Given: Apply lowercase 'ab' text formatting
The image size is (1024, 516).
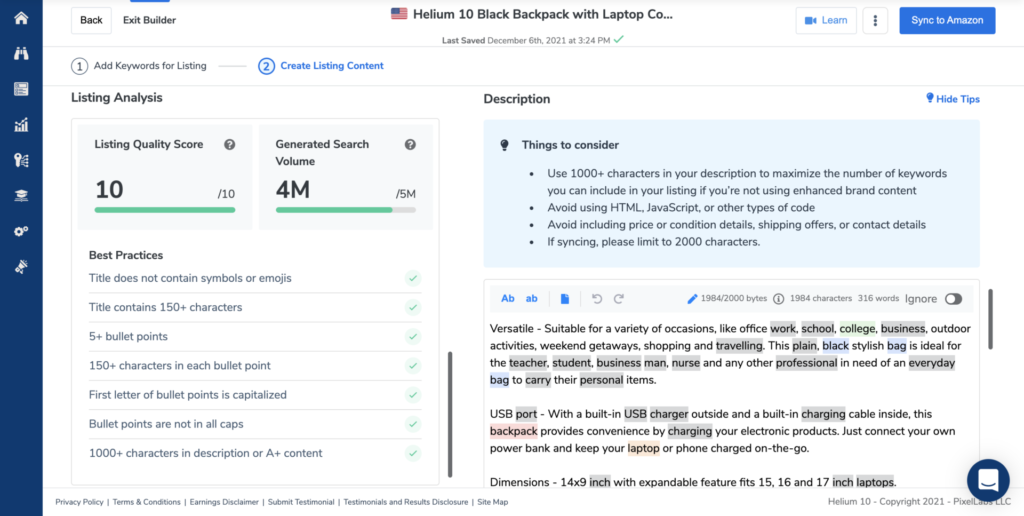Looking at the screenshot, I should [x=532, y=298].
